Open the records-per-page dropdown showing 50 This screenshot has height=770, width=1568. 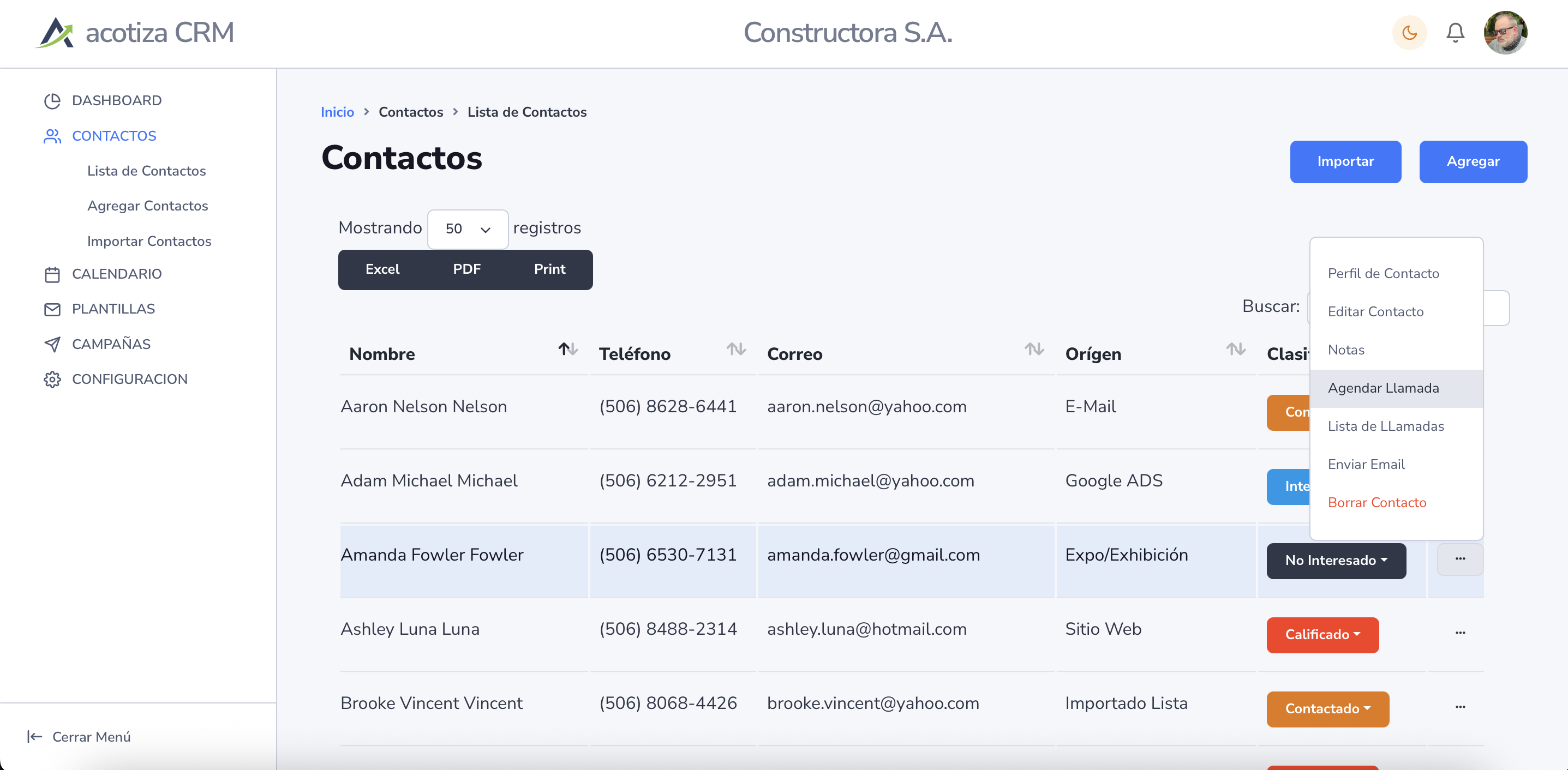pos(468,228)
